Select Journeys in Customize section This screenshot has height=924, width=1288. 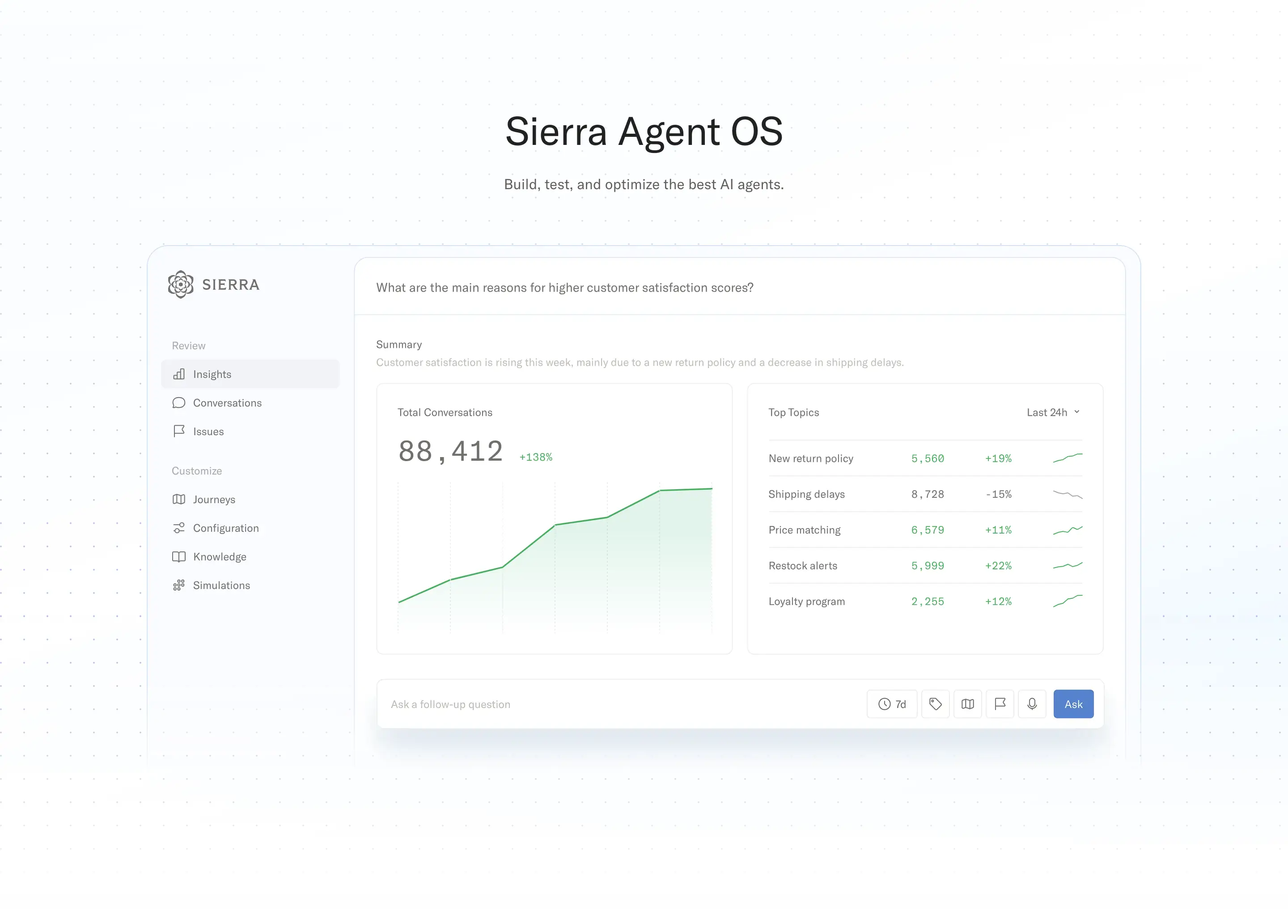[250, 499]
